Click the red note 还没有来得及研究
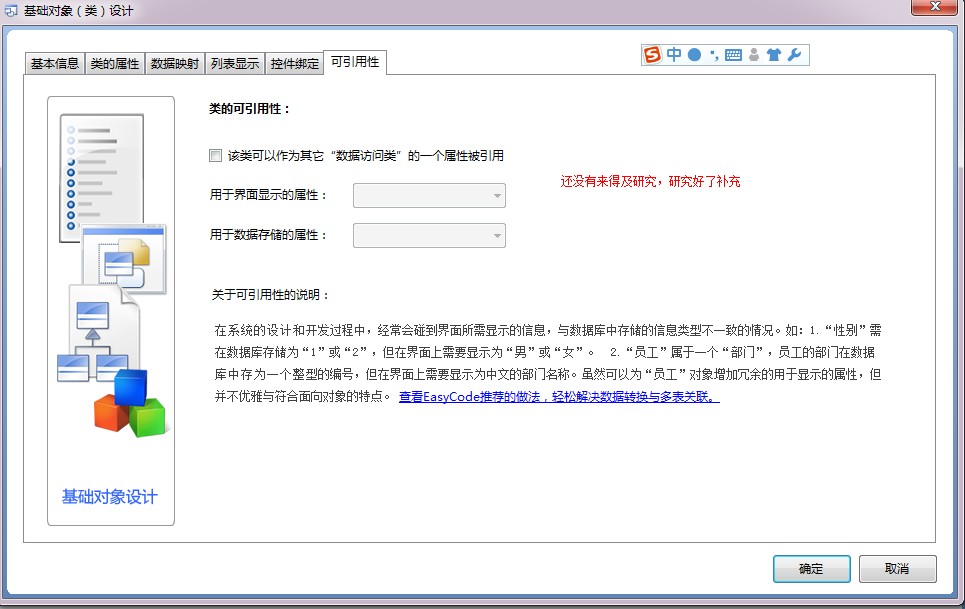The width and height of the screenshot is (965, 609). coord(650,181)
